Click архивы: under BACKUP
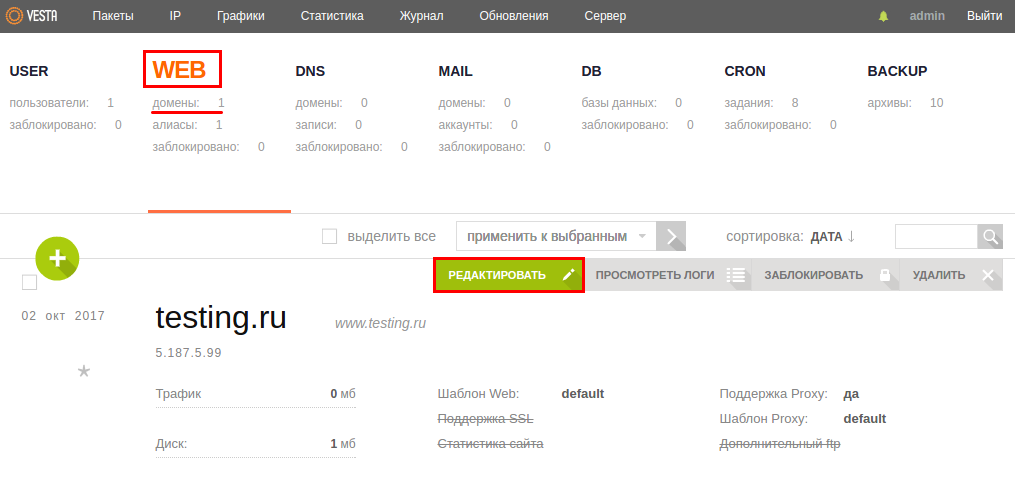The height and width of the screenshot is (498, 1015). (889, 103)
